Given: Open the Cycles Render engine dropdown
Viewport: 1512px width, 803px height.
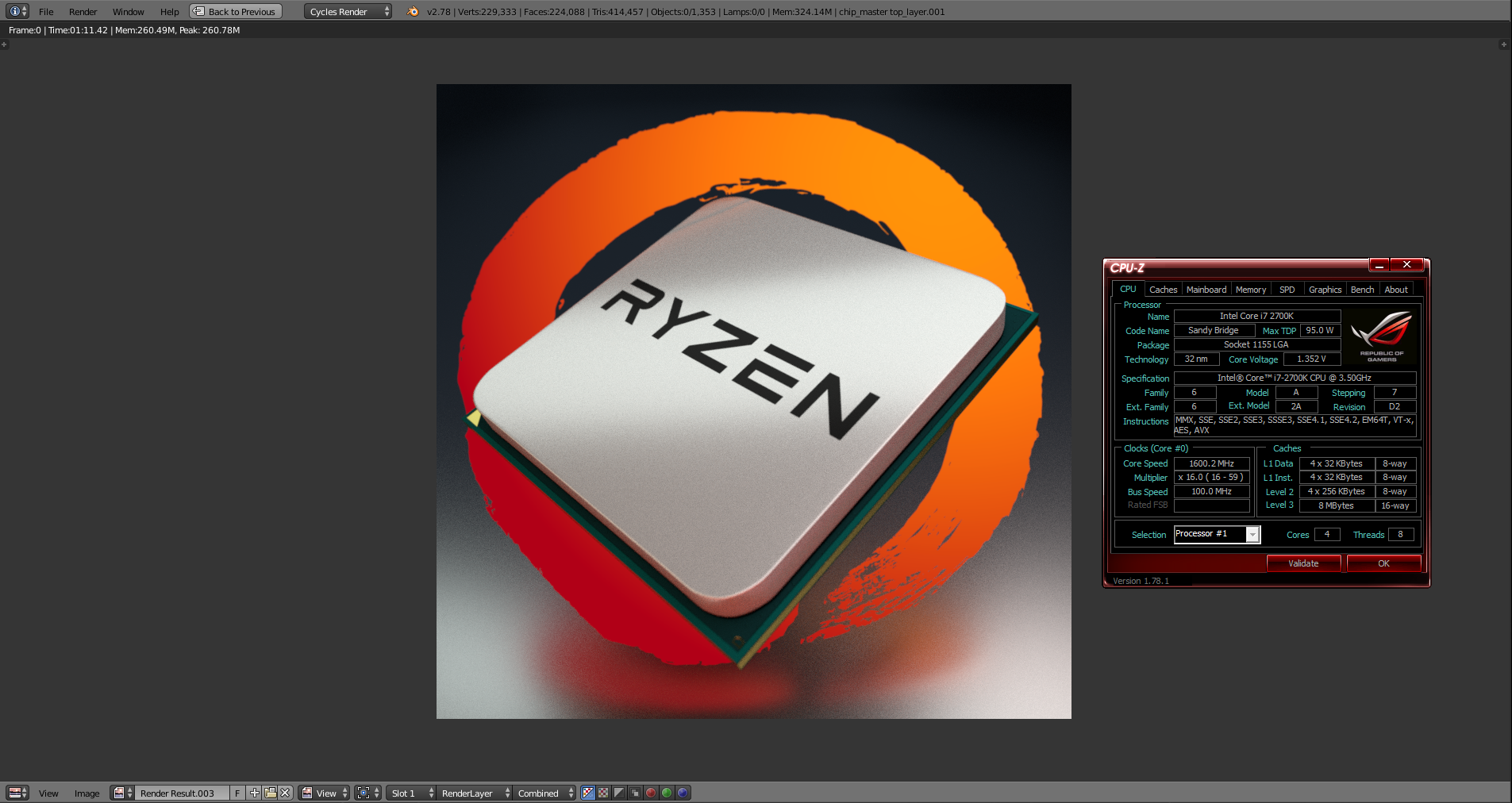Looking at the screenshot, I should pos(348,11).
